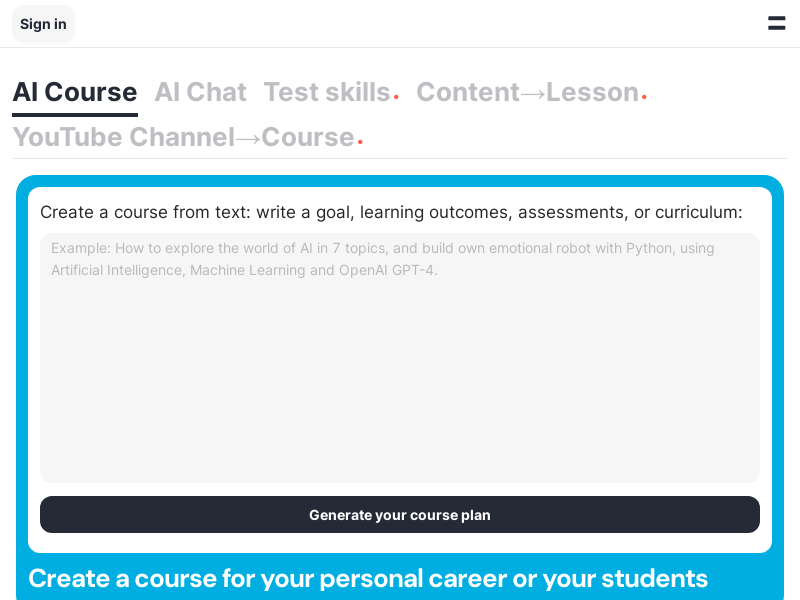Select the AI Course tab
Screen dimensions: 800x600
pos(75,92)
